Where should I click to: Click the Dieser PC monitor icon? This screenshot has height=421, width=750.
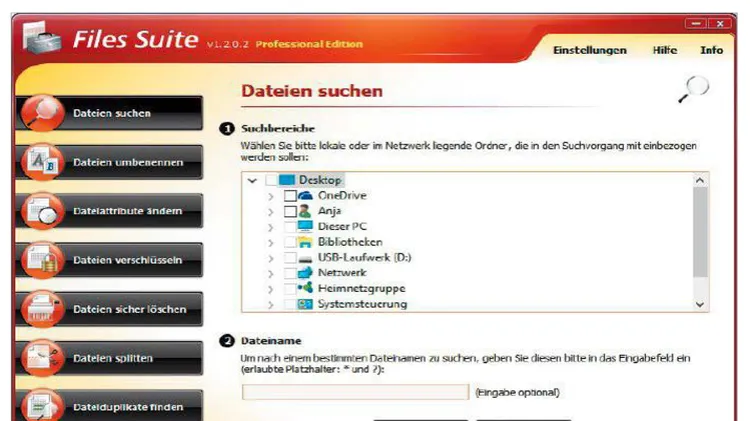305,226
